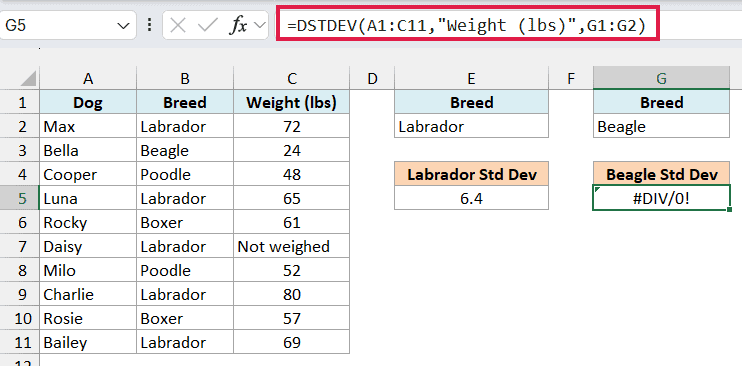Viewport: 742px width, 366px height.
Task: Click the Dog header cell
Action: point(88,102)
